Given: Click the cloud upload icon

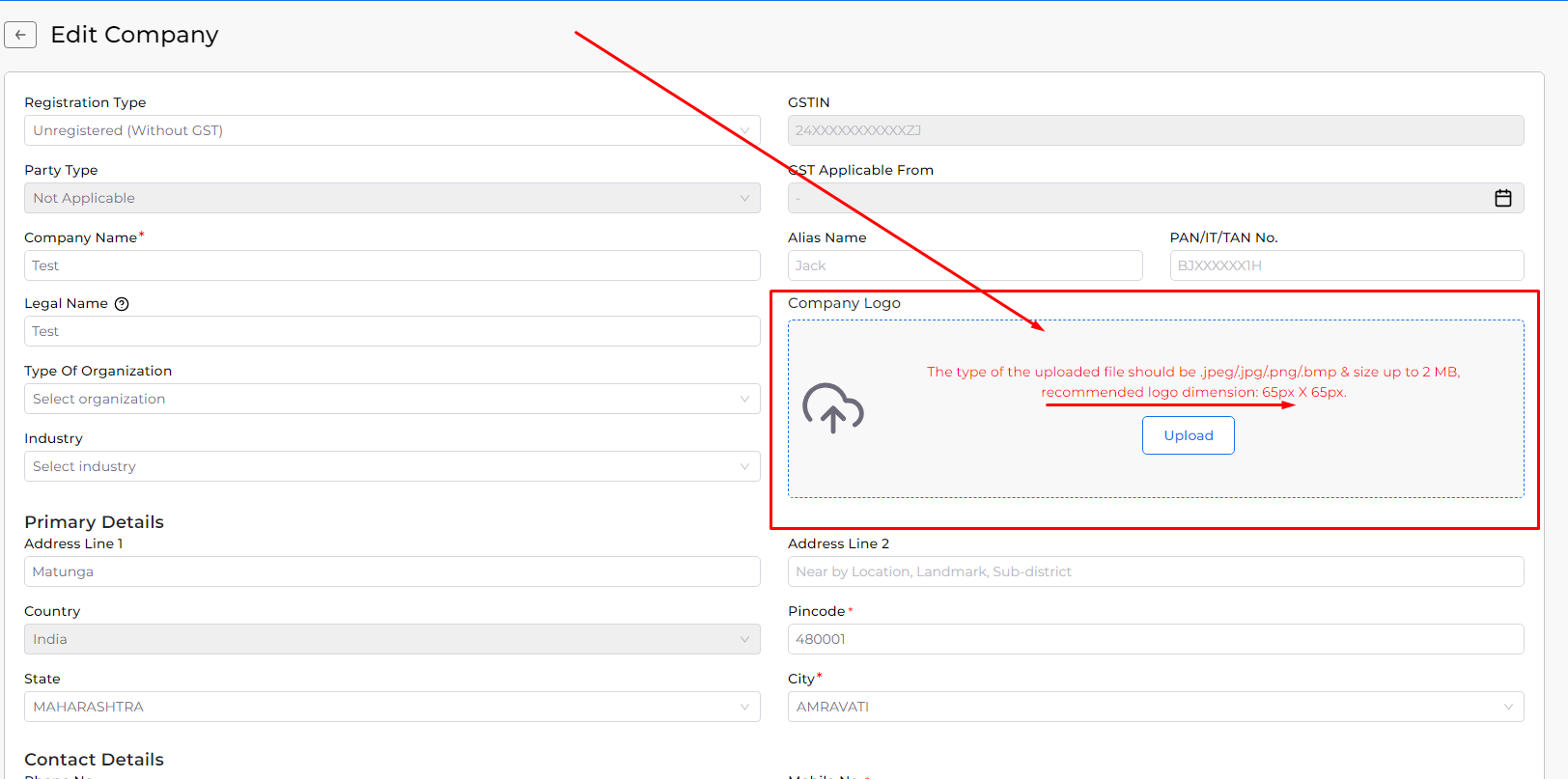Looking at the screenshot, I should click(x=832, y=408).
